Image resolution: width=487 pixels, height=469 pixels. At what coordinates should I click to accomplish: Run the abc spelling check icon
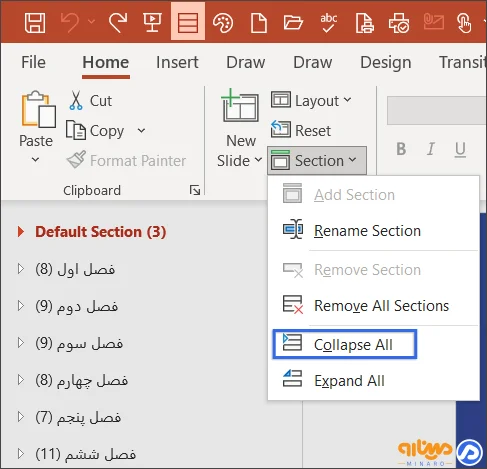tap(329, 23)
